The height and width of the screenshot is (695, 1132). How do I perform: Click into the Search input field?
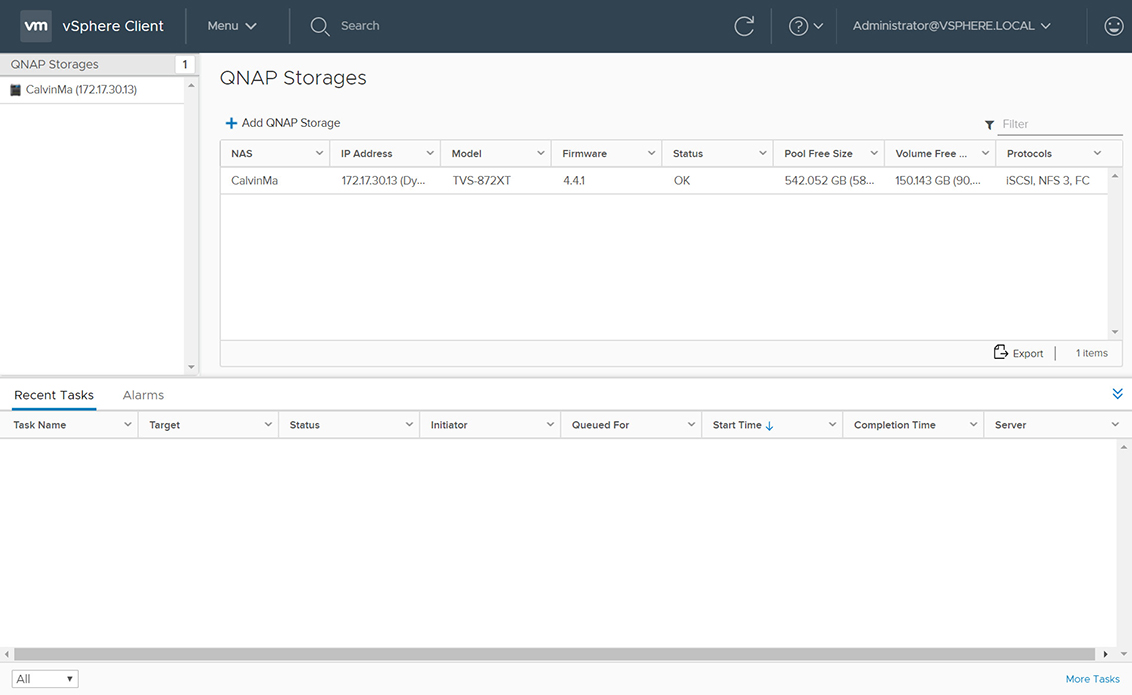point(360,26)
